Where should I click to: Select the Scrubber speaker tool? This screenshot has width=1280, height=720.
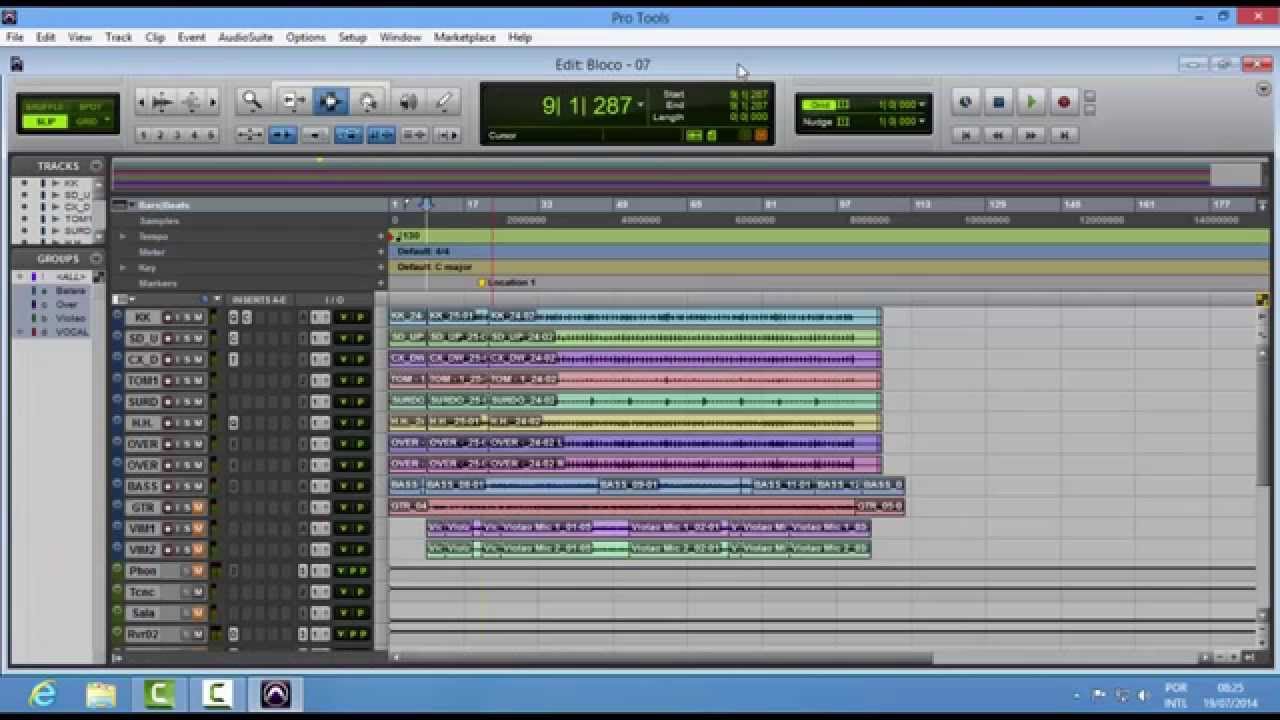tap(408, 101)
